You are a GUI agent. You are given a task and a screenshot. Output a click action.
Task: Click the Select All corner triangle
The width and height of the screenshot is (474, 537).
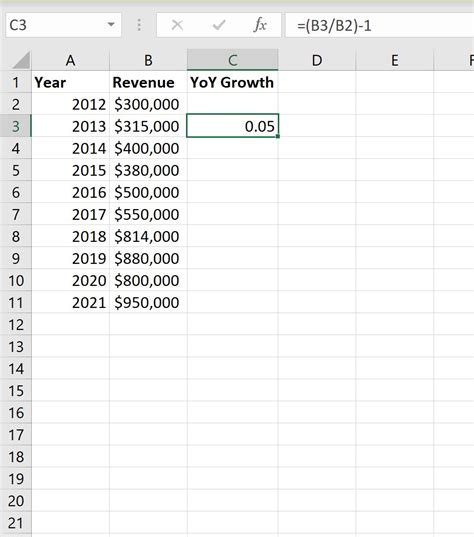(21, 61)
